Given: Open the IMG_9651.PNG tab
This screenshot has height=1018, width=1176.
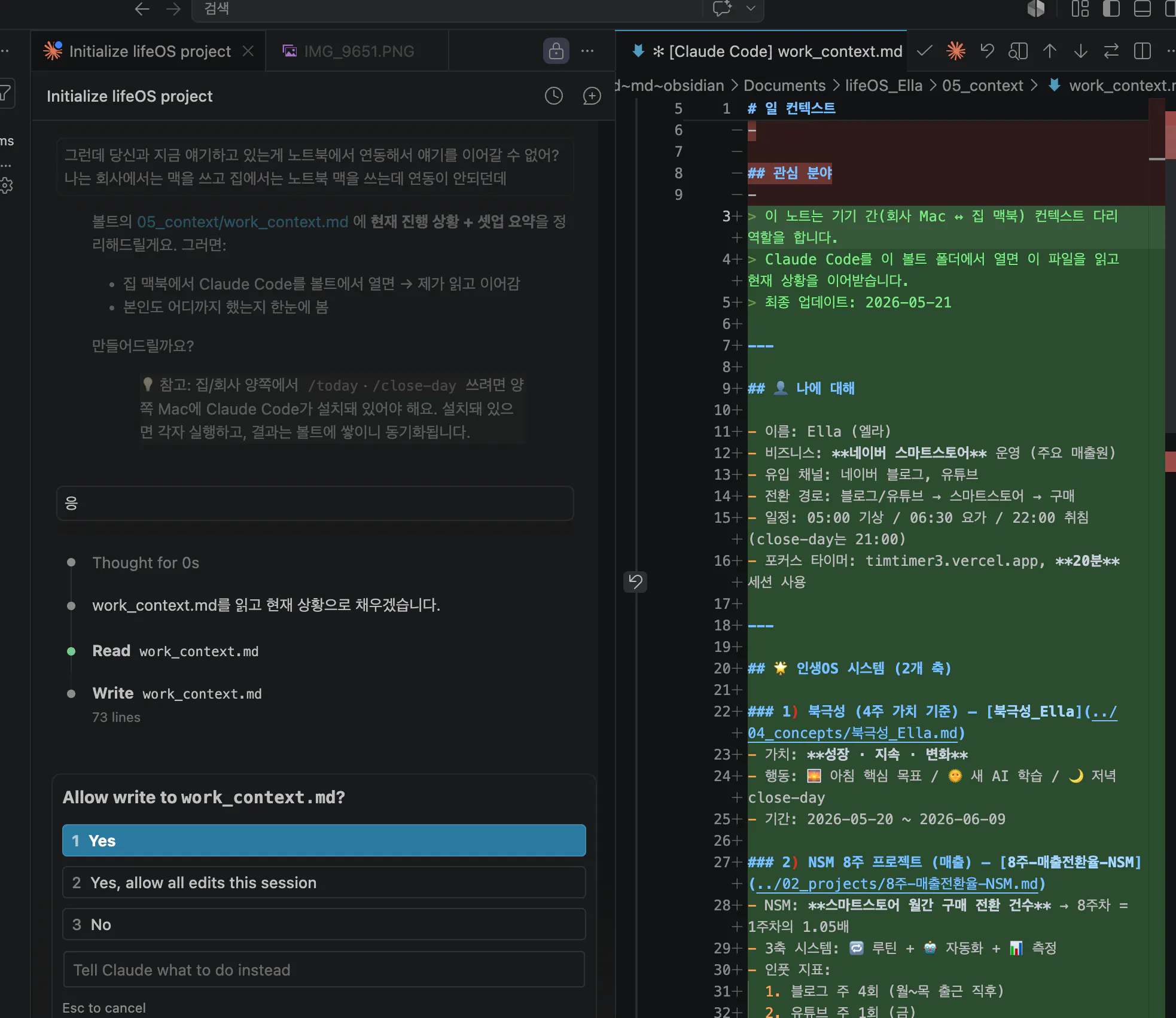Looking at the screenshot, I should tap(357, 51).
